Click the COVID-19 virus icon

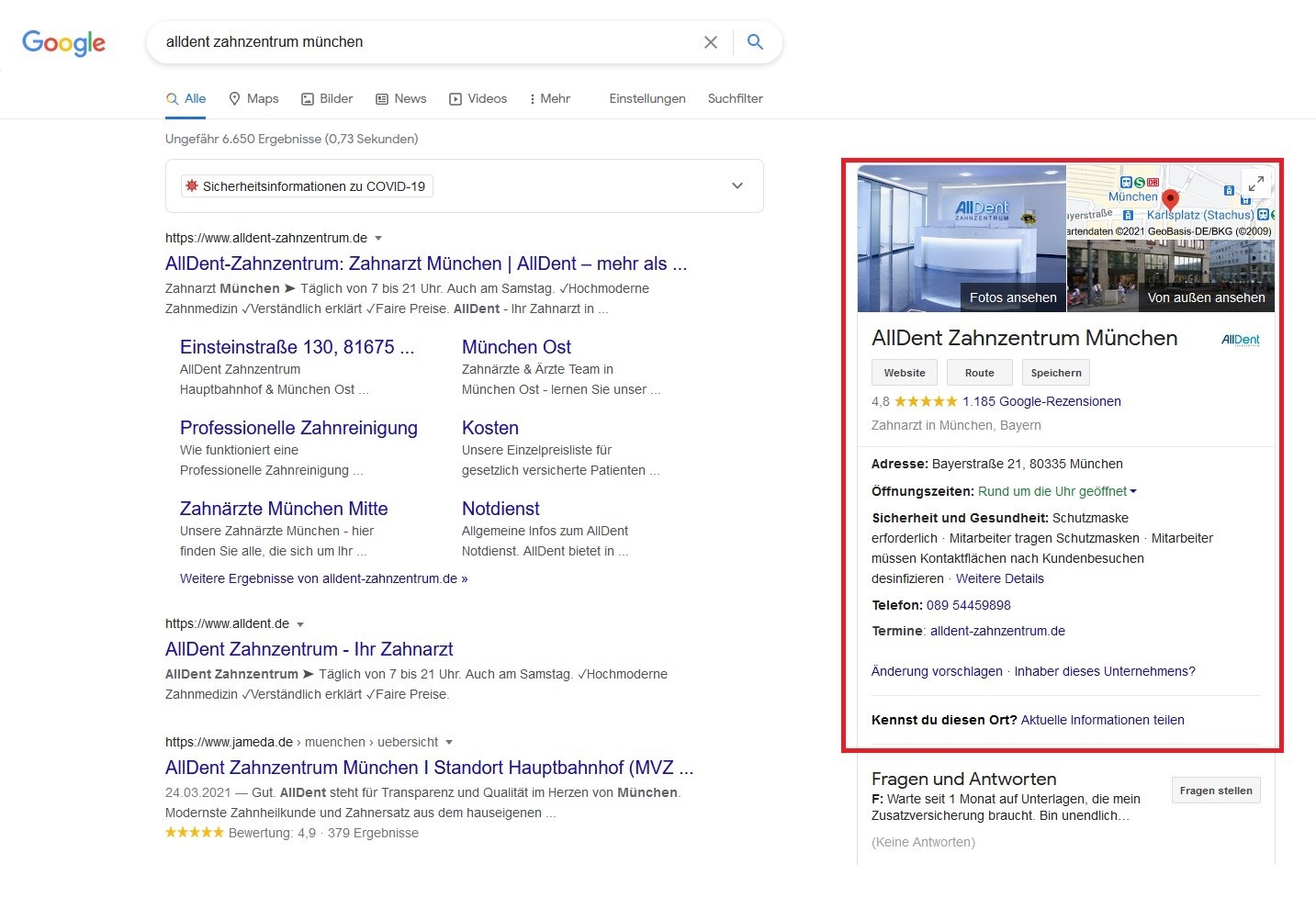(x=192, y=185)
